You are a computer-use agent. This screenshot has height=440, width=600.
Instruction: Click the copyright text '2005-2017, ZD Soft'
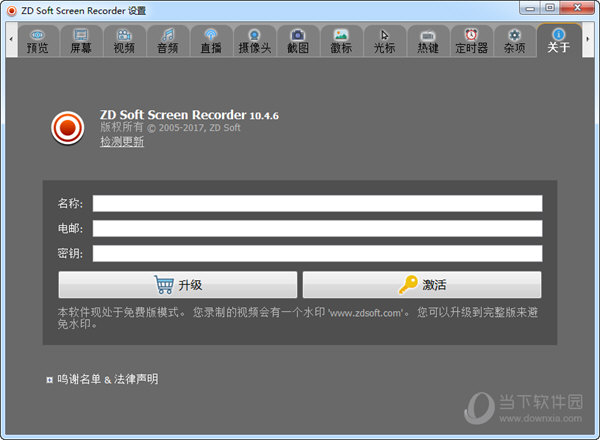[200, 128]
